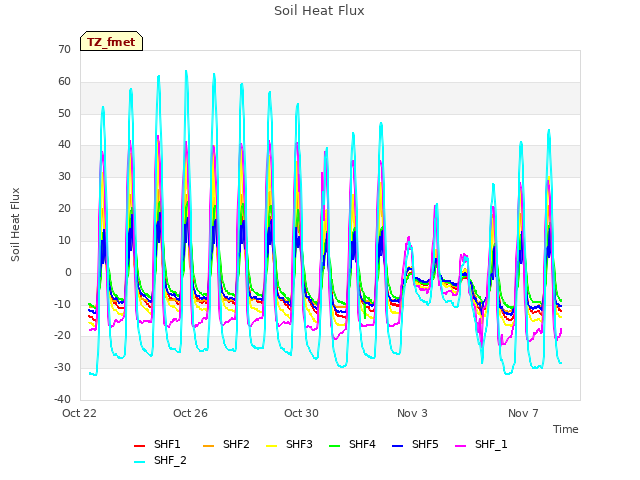Click the vertical Soil Heat Flux axis label
Screen dimensions: 640x480
pyautogui.click(x=16, y=224)
